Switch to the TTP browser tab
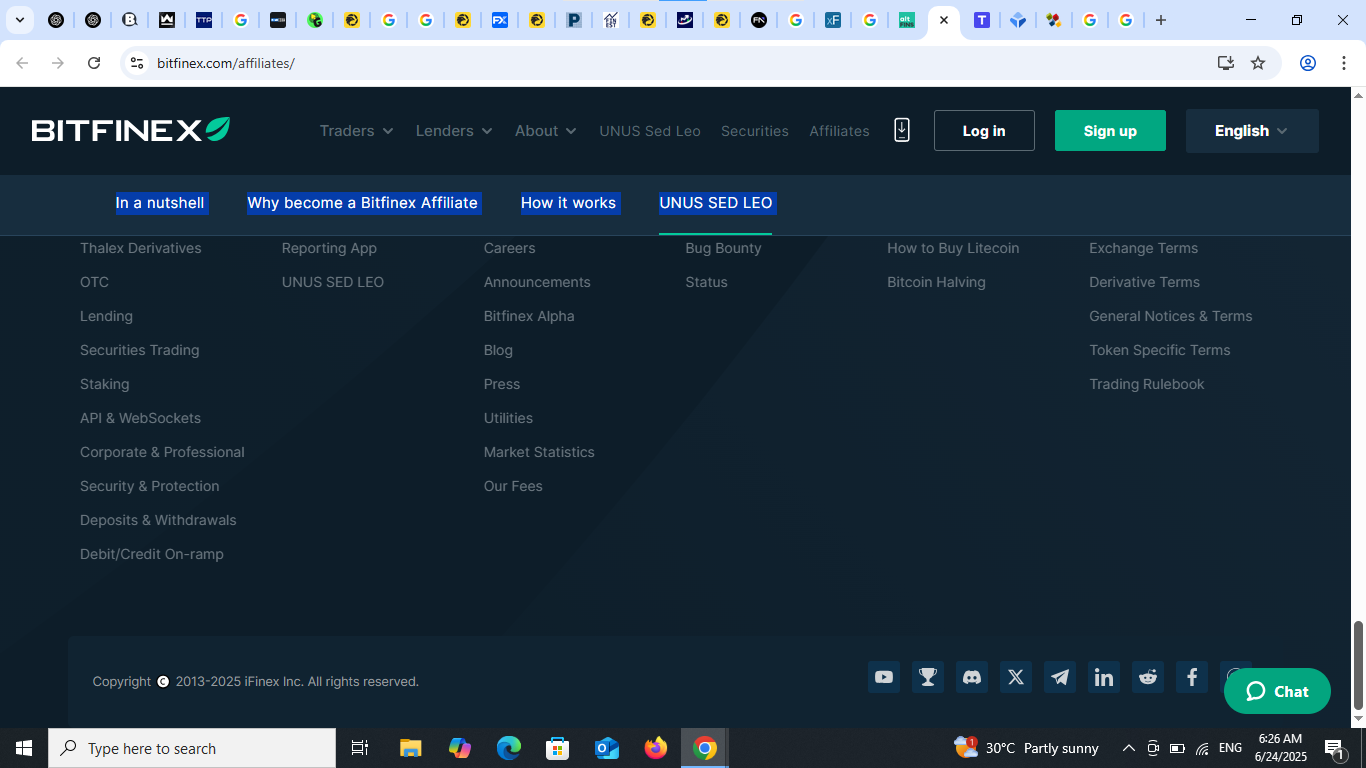1366x768 pixels. (x=204, y=20)
